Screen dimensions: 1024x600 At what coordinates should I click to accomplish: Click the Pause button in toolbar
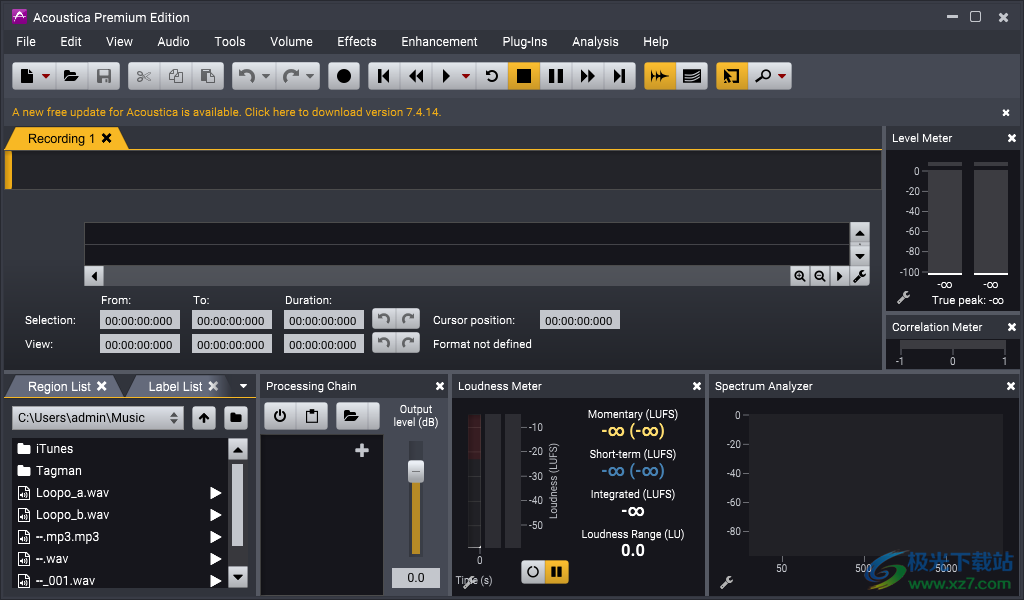click(556, 76)
